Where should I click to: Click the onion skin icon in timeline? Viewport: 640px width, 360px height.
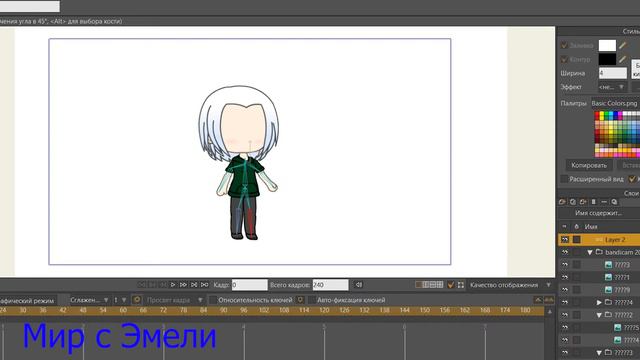[x=137, y=300]
